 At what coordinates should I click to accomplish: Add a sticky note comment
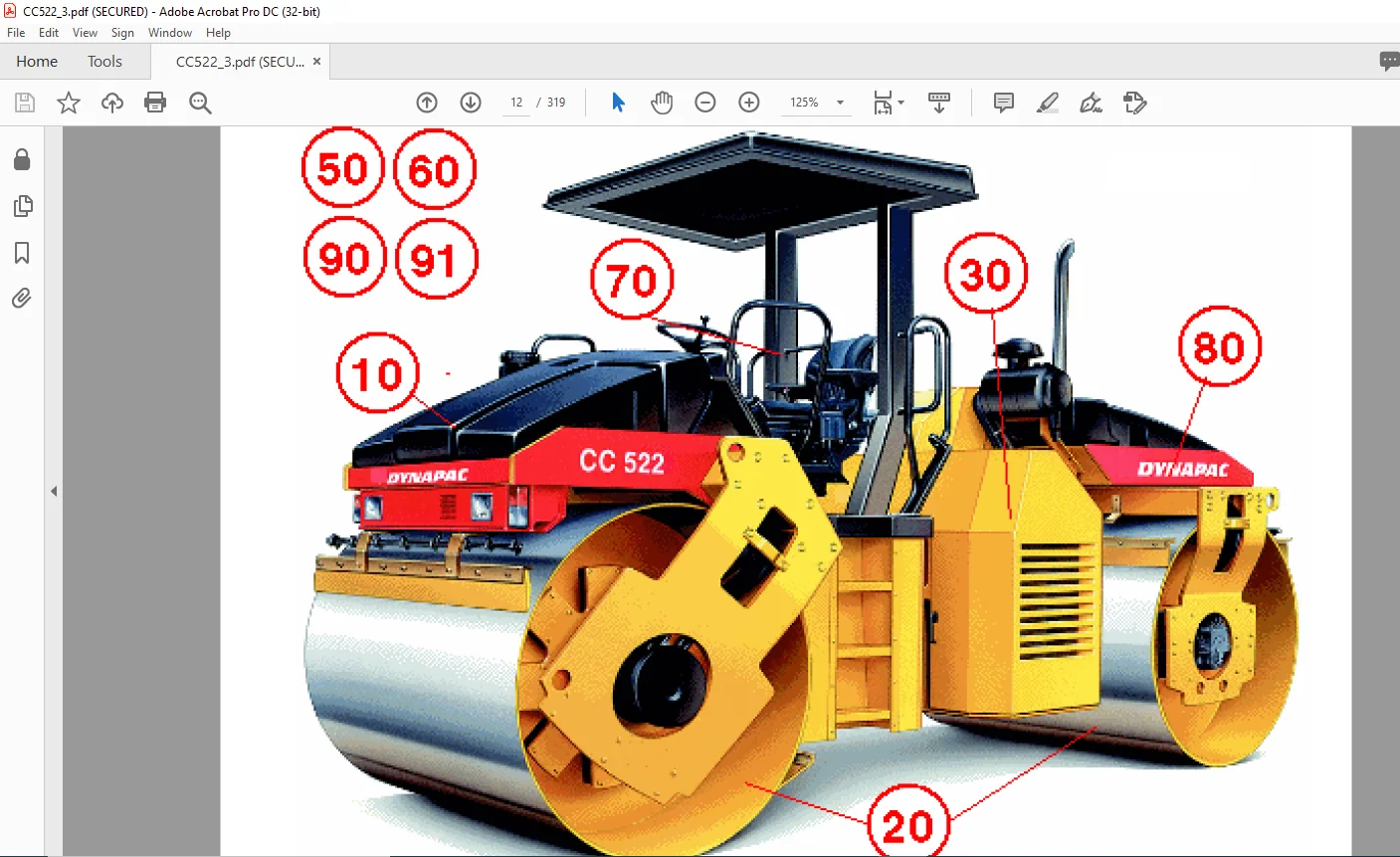(1004, 103)
